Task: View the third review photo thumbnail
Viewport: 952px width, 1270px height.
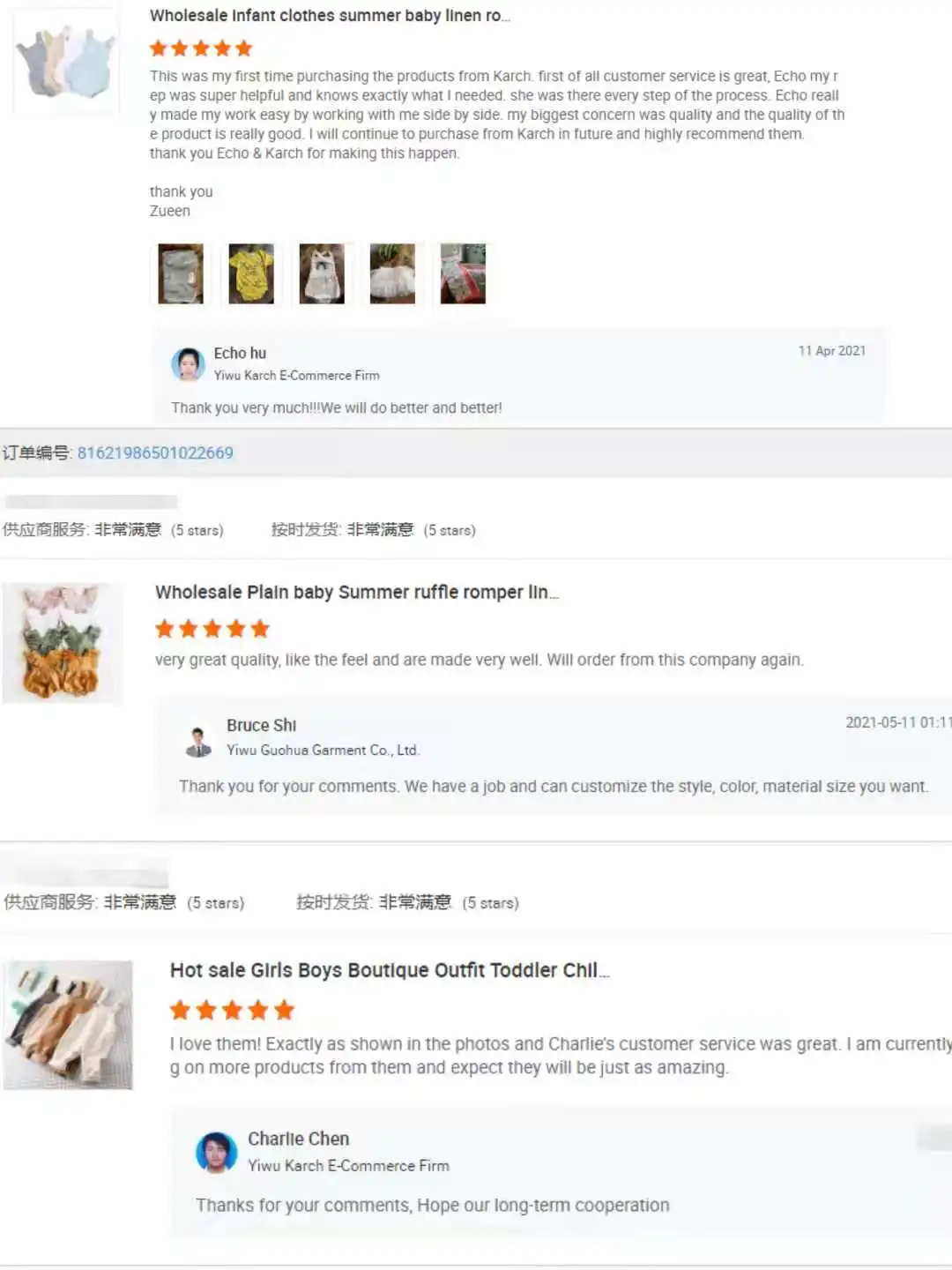Action: point(322,274)
